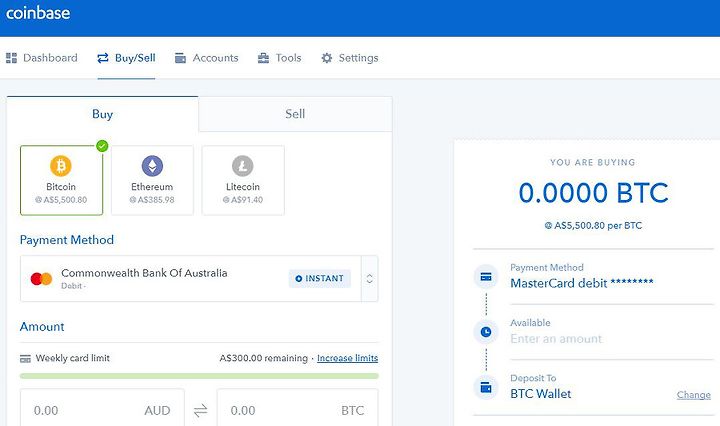This screenshot has width=720, height=426.
Task: Click the Payment Method heading
Action: pos(67,240)
